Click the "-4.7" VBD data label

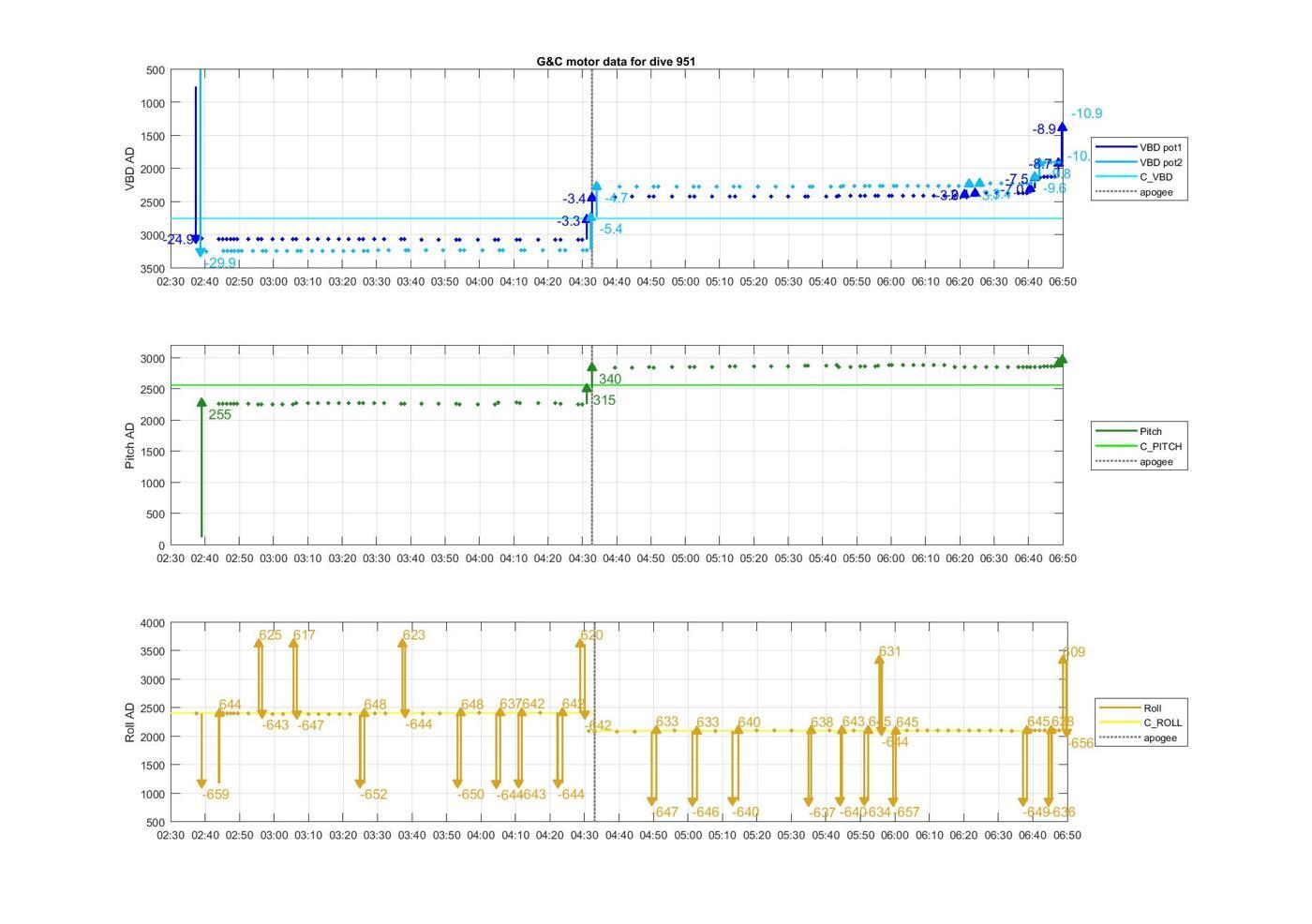pyautogui.click(x=616, y=199)
